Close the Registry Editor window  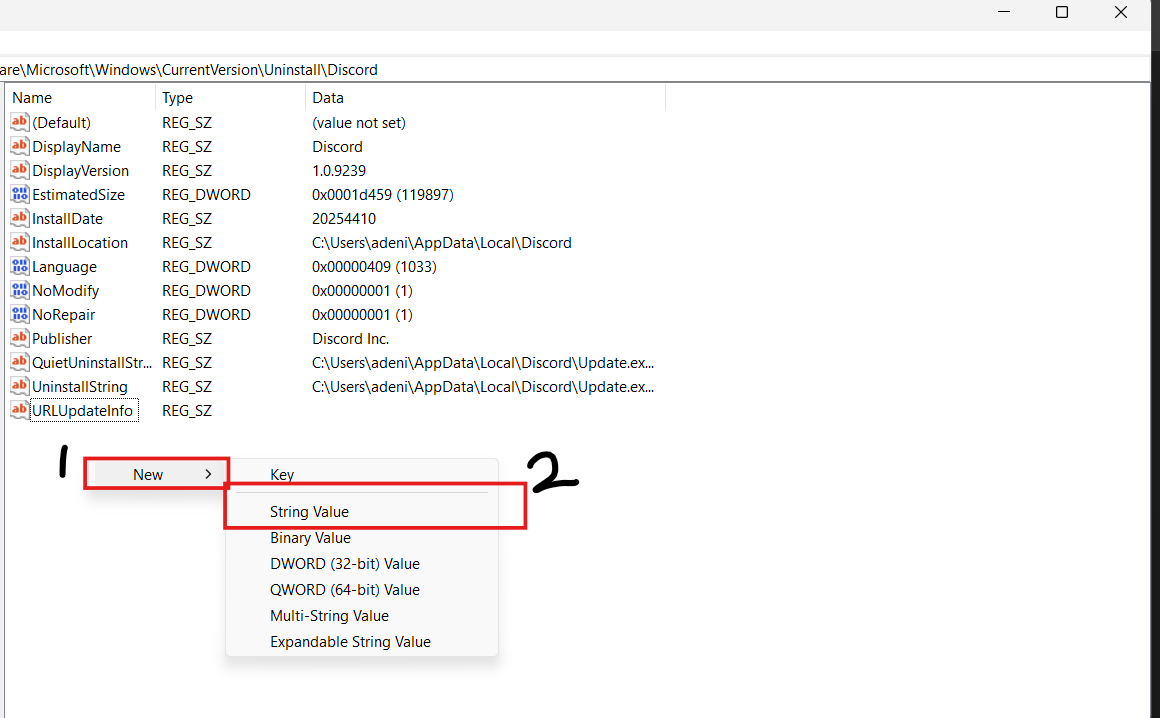[1121, 12]
